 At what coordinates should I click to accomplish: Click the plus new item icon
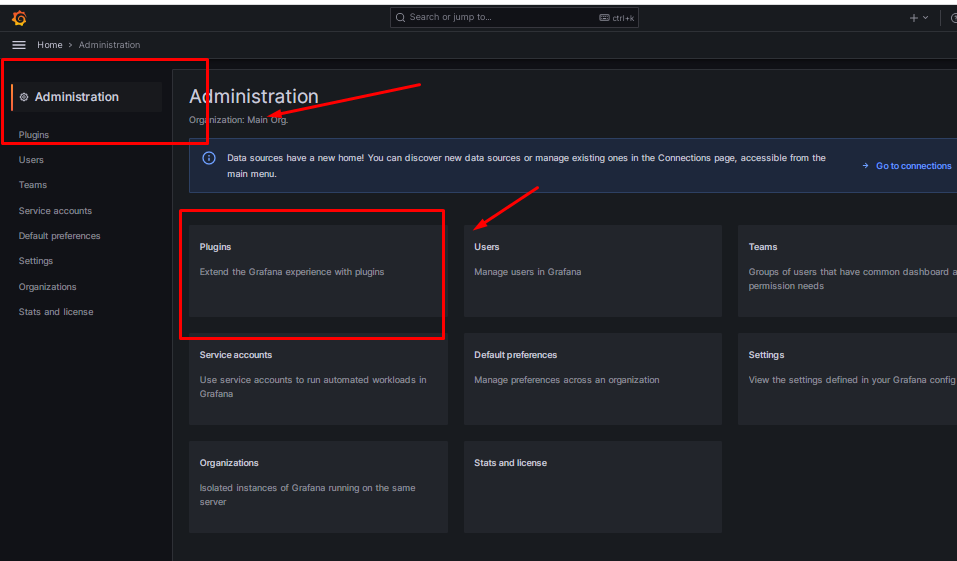[914, 18]
